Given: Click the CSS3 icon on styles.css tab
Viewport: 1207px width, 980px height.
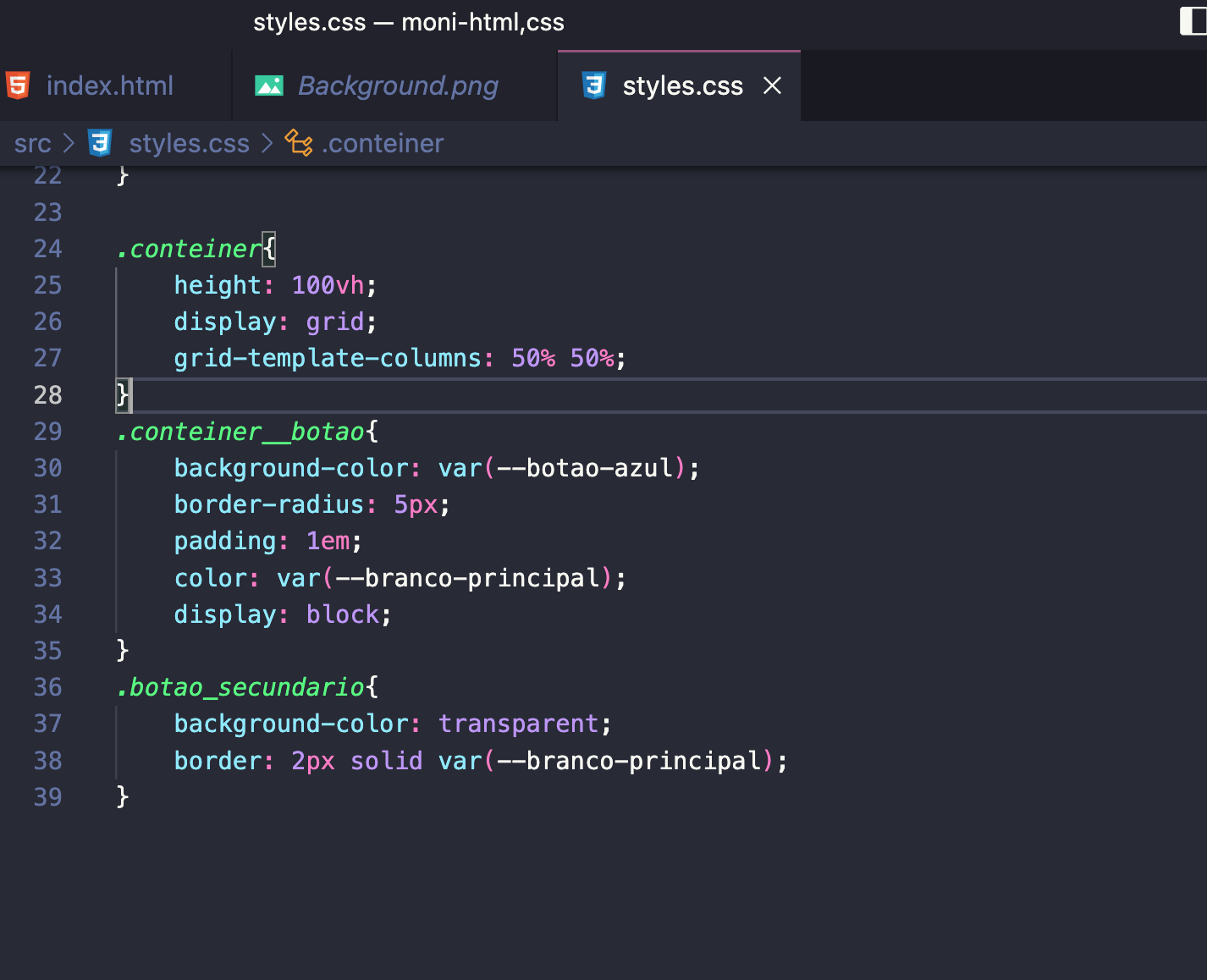Looking at the screenshot, I should pyautogui.click(x=594, y=85).
